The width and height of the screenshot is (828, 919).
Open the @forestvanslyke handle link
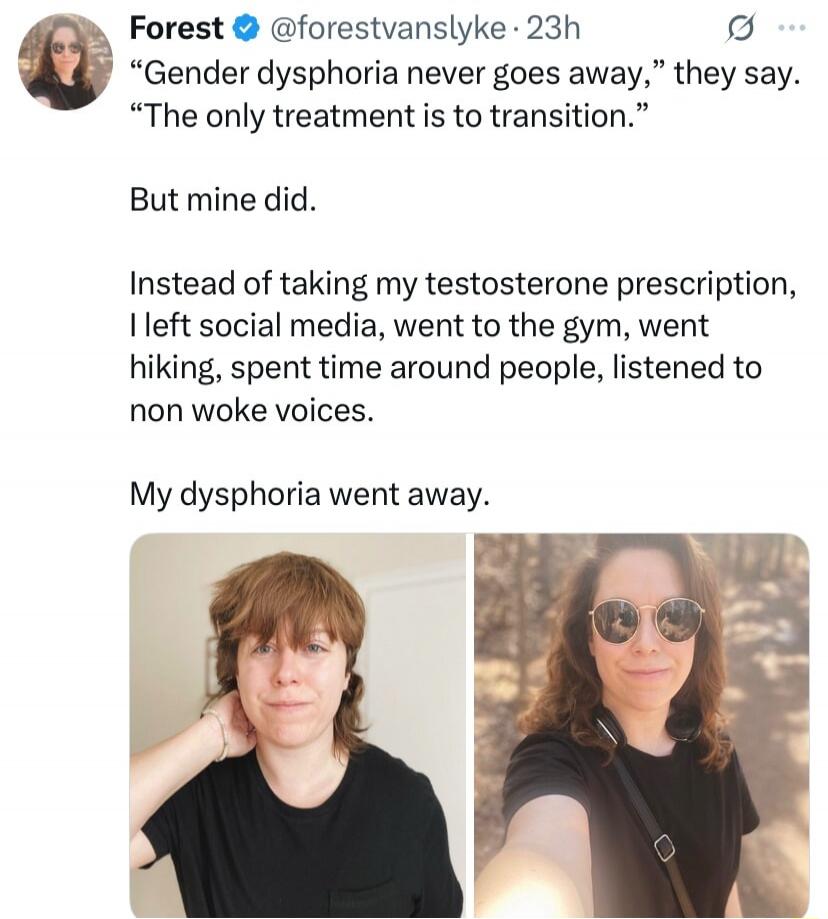click(x=387, y=29)
